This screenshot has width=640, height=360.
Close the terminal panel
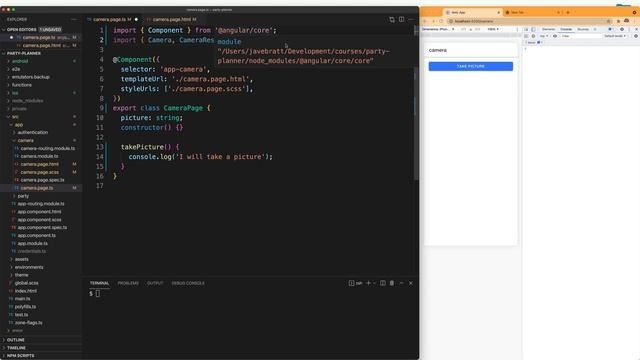411,283
